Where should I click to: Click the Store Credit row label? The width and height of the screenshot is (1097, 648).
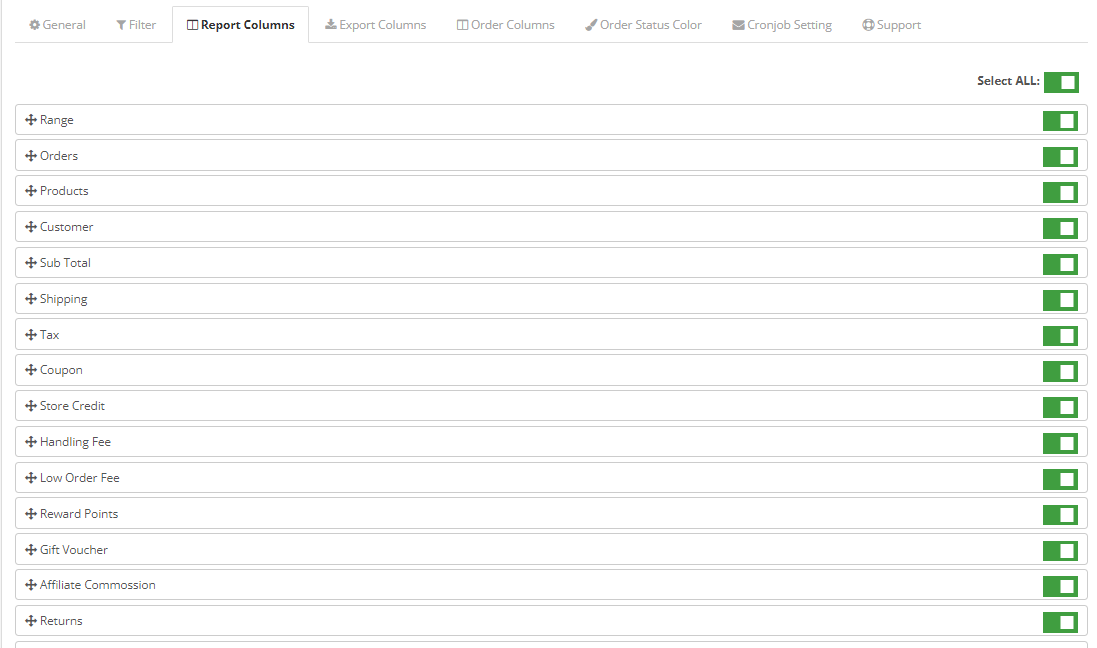(72, 405)
